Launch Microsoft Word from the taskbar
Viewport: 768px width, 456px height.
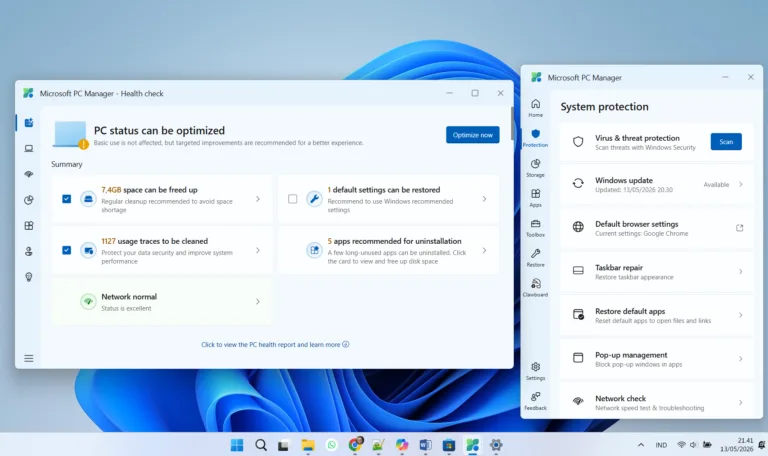[x=426, y=445]
